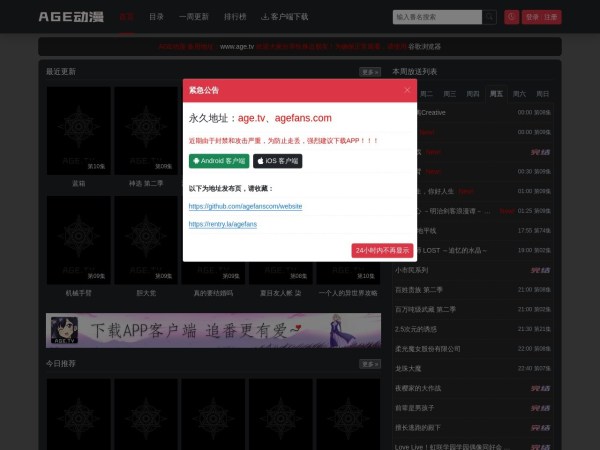Image resolution: width=600 pixels, height=450 pixels.
Task: Click the Android 客户端 download button
Action: [219, 160]
